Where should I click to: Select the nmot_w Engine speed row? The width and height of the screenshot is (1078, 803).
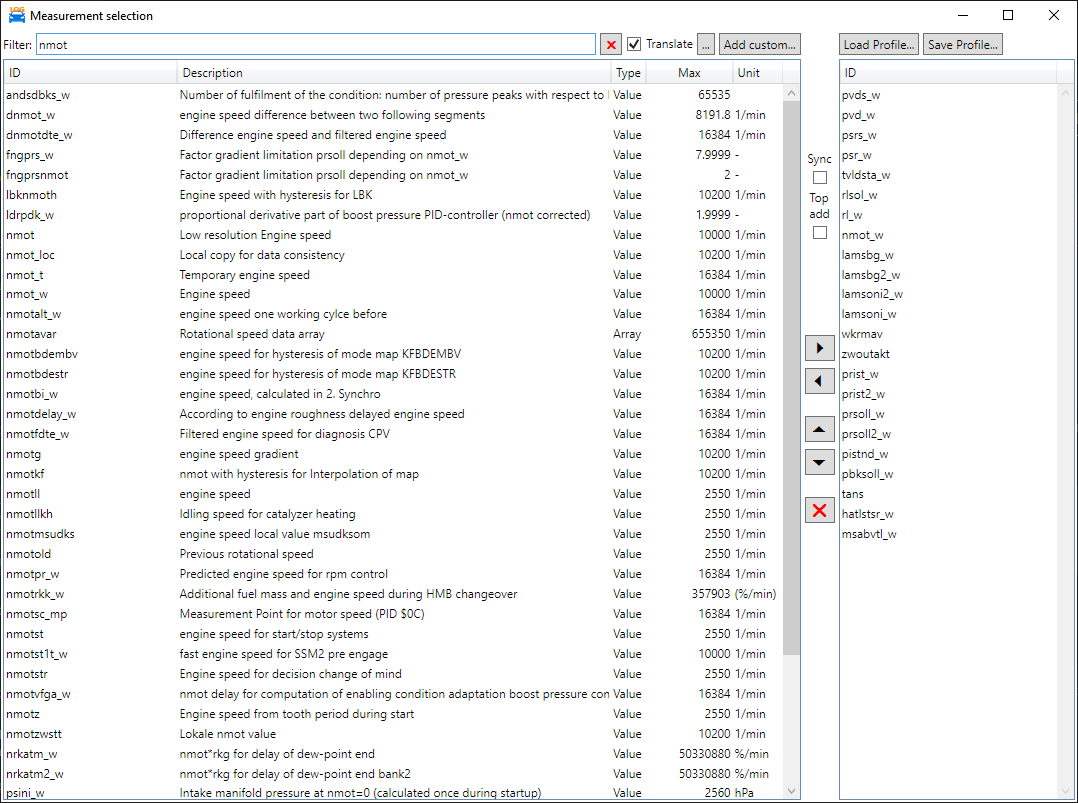coord(300,294)
